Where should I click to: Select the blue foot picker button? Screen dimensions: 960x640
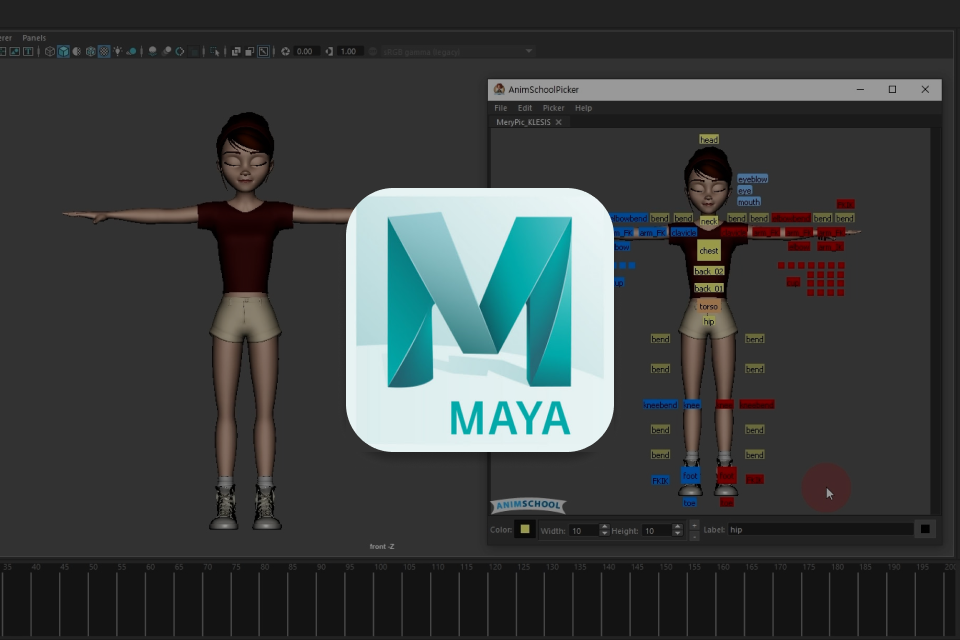click(690, 475)
